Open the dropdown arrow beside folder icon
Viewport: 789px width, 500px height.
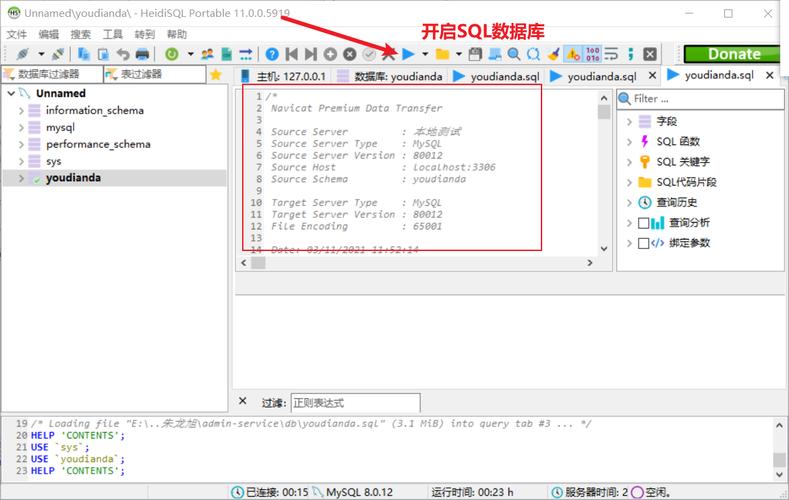[x=458, y=54]
